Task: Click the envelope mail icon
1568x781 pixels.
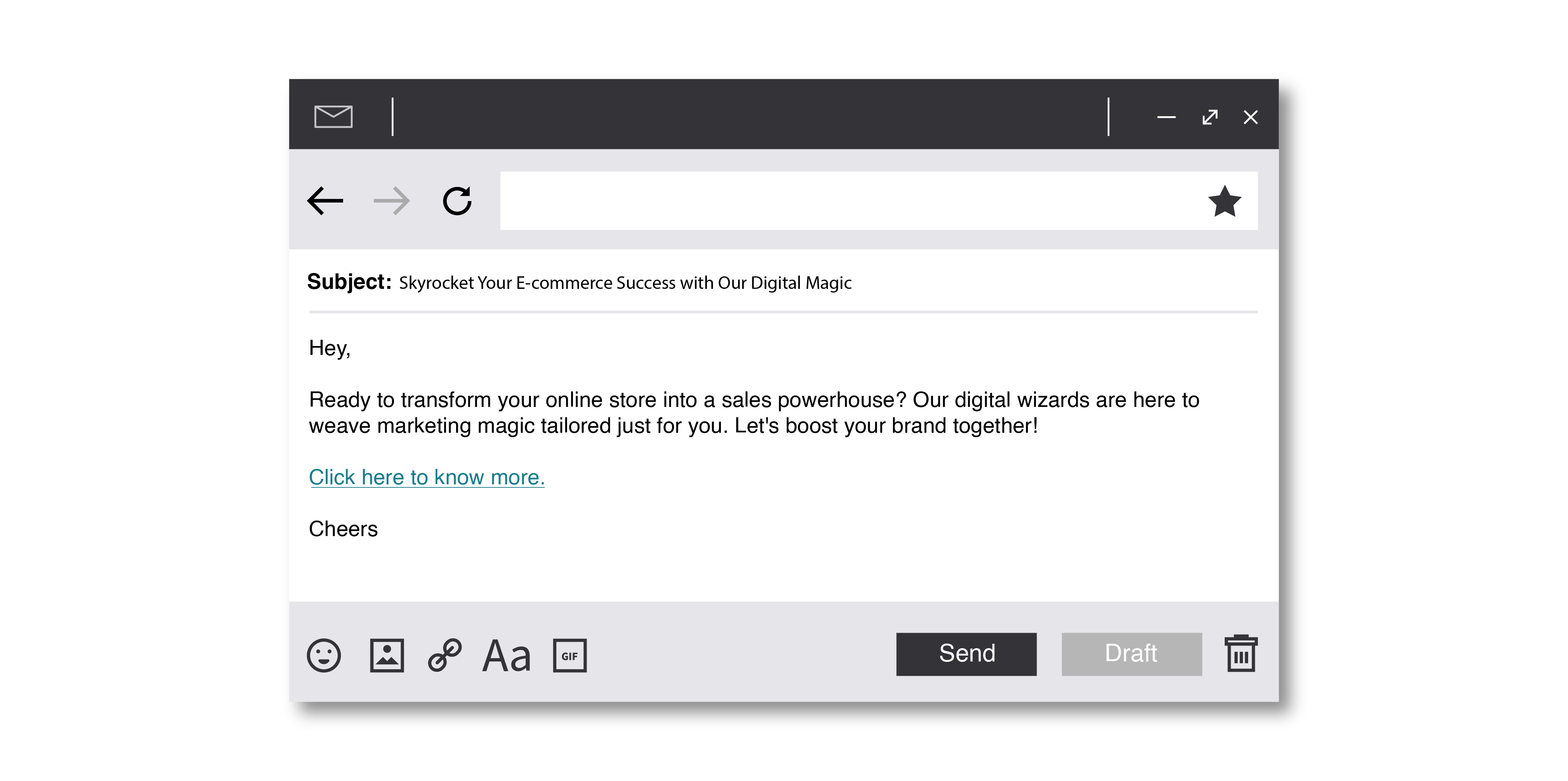Action: [333, 116]
